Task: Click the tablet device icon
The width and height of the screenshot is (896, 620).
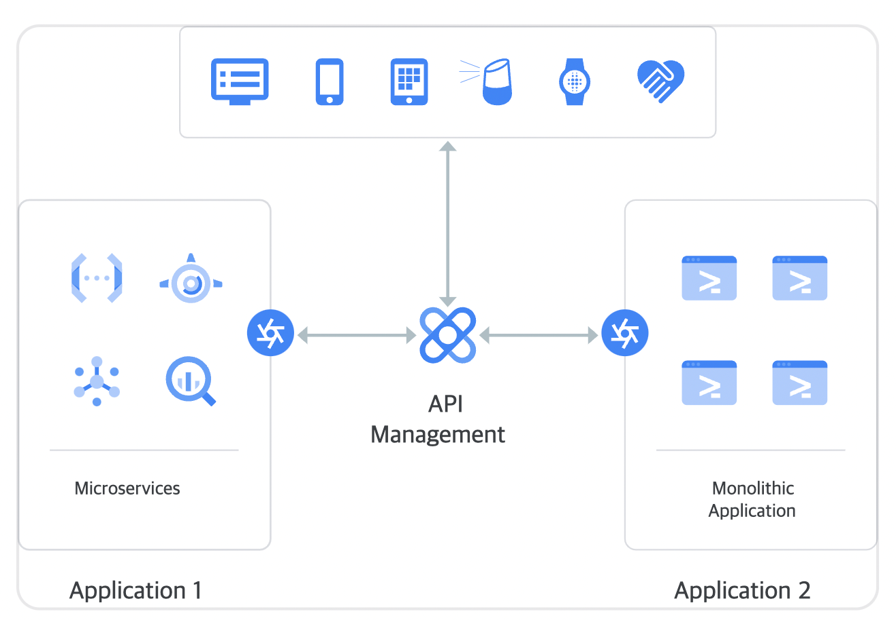Action: pos(409,81)
